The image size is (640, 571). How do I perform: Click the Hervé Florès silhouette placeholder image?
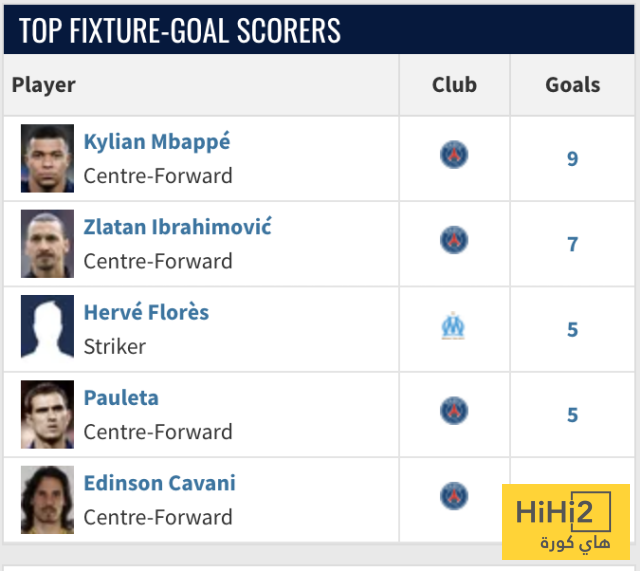coord(47,329)
